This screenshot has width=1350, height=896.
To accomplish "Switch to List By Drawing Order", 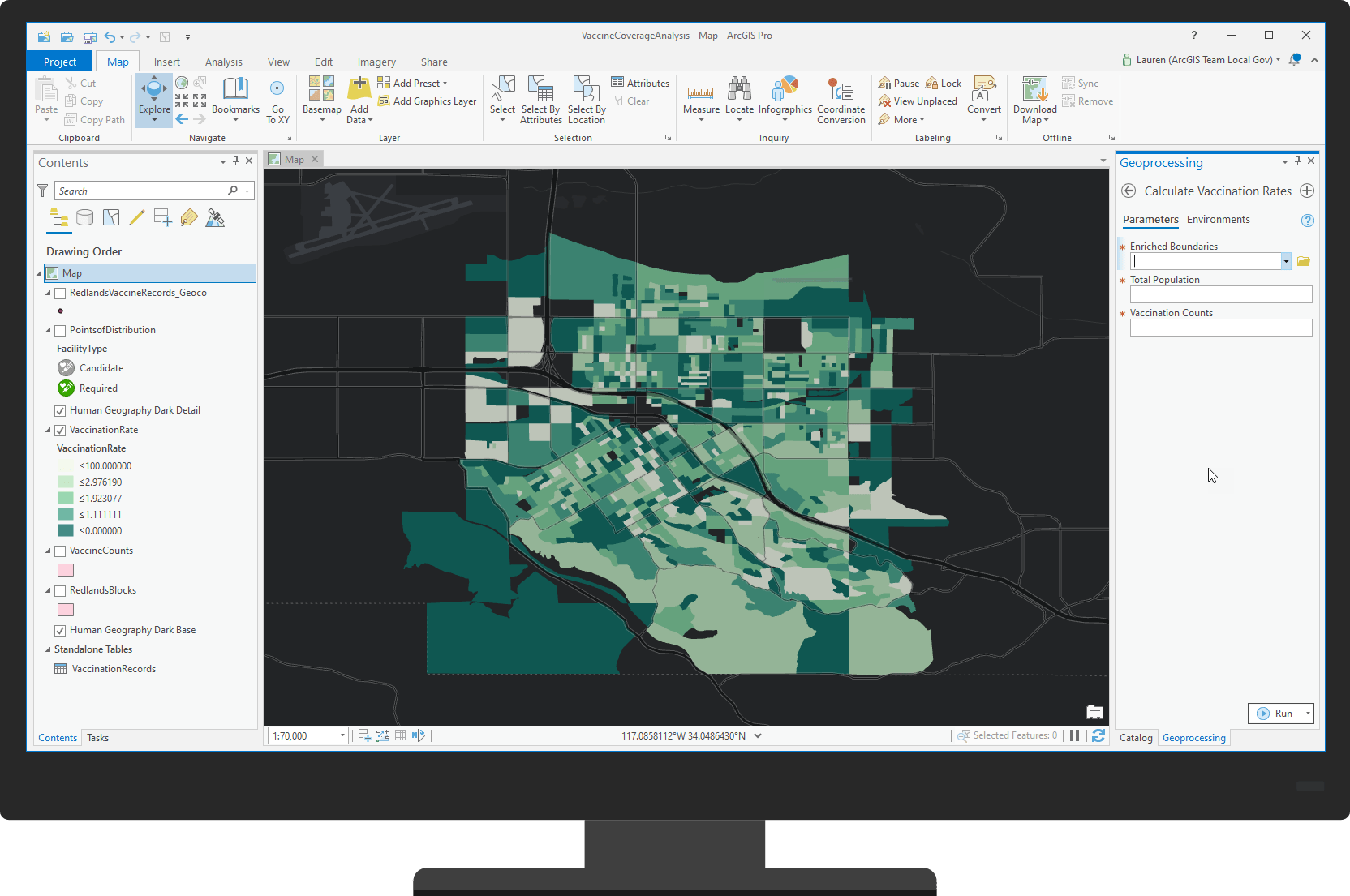I will point(59,217).
